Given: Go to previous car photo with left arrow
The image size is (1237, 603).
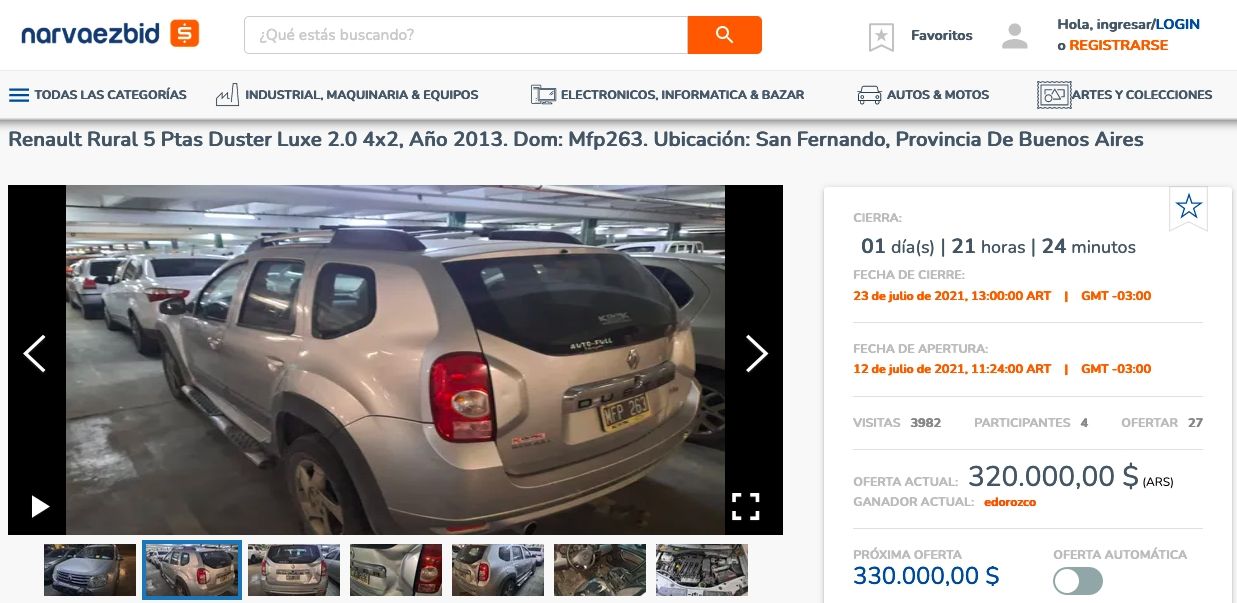Looking at the screenshot, I should (x=35, y=353).
